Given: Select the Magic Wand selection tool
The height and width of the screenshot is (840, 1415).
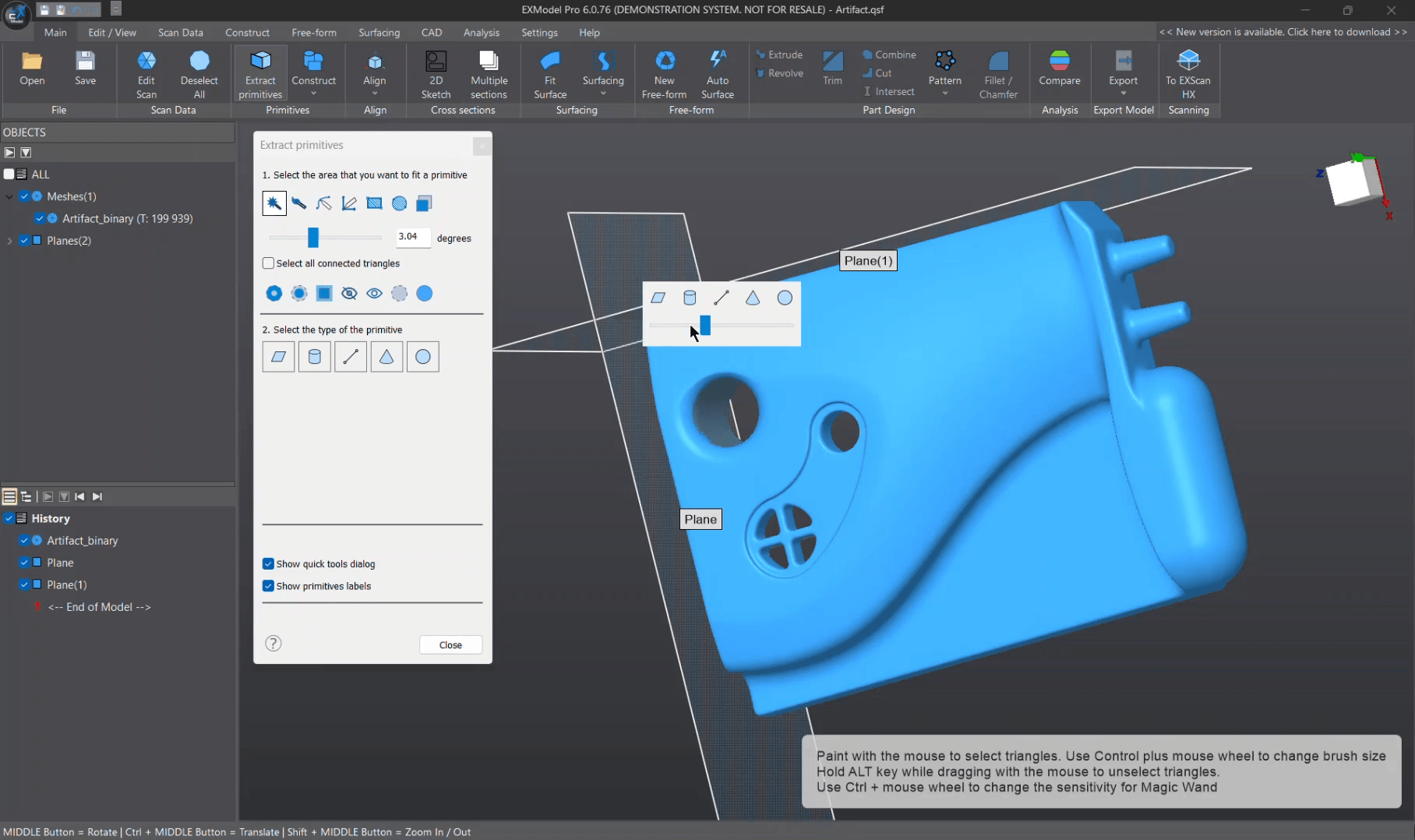Looking at the screenshot, I should click(273, 203).
